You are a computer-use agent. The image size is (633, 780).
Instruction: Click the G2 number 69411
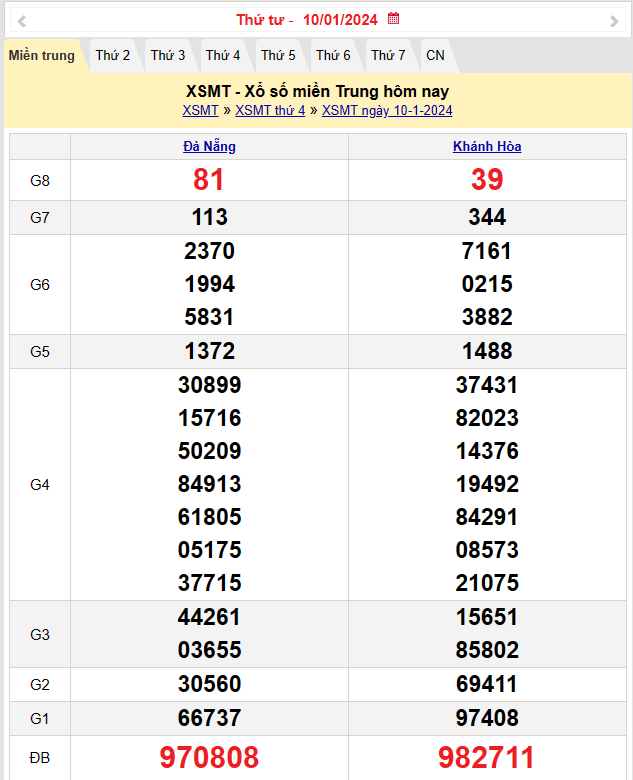pos(487,684)
